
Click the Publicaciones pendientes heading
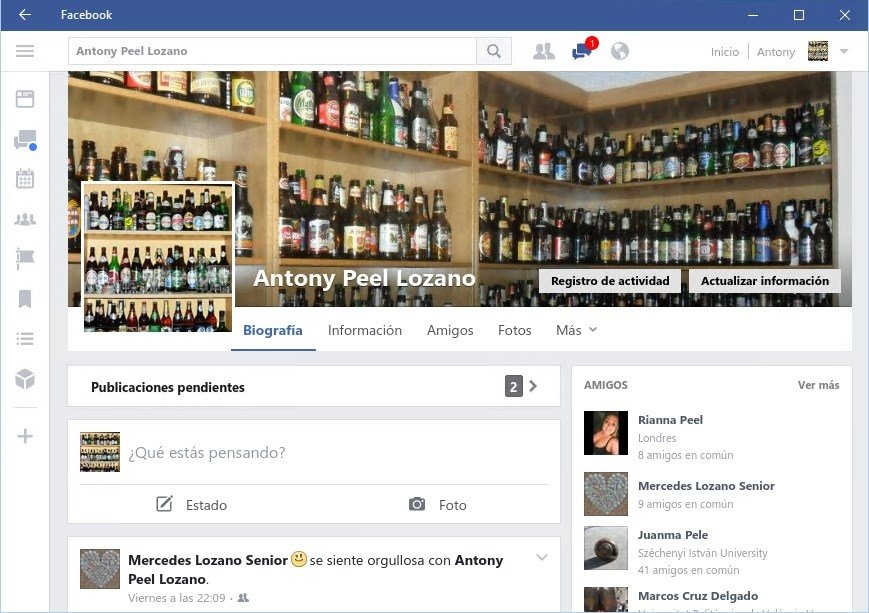pos(167,387)
